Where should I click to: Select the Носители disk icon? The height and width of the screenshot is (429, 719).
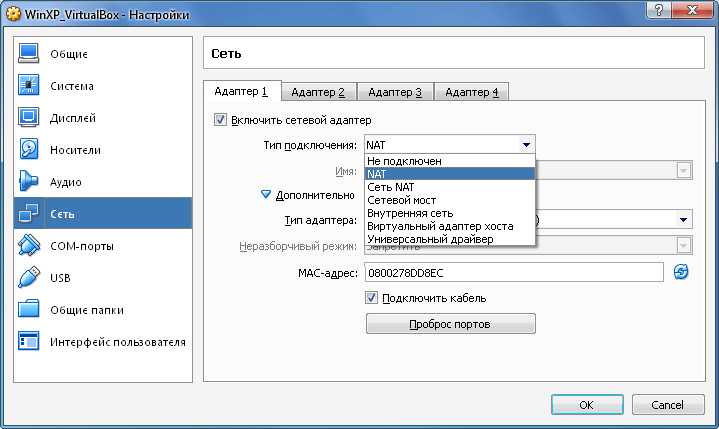tap(28, 150)
